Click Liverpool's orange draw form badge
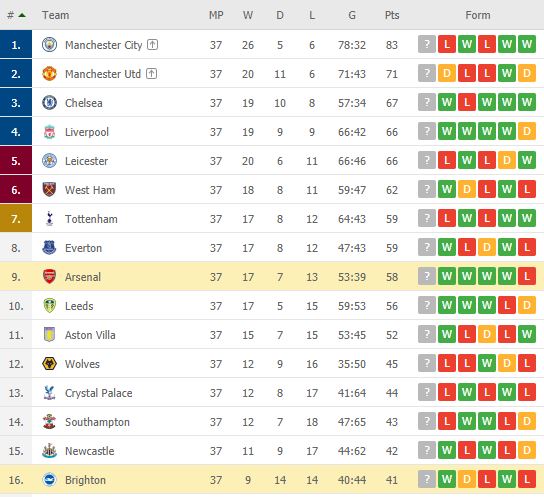This screenshot has width=544, height=497. 527,131
